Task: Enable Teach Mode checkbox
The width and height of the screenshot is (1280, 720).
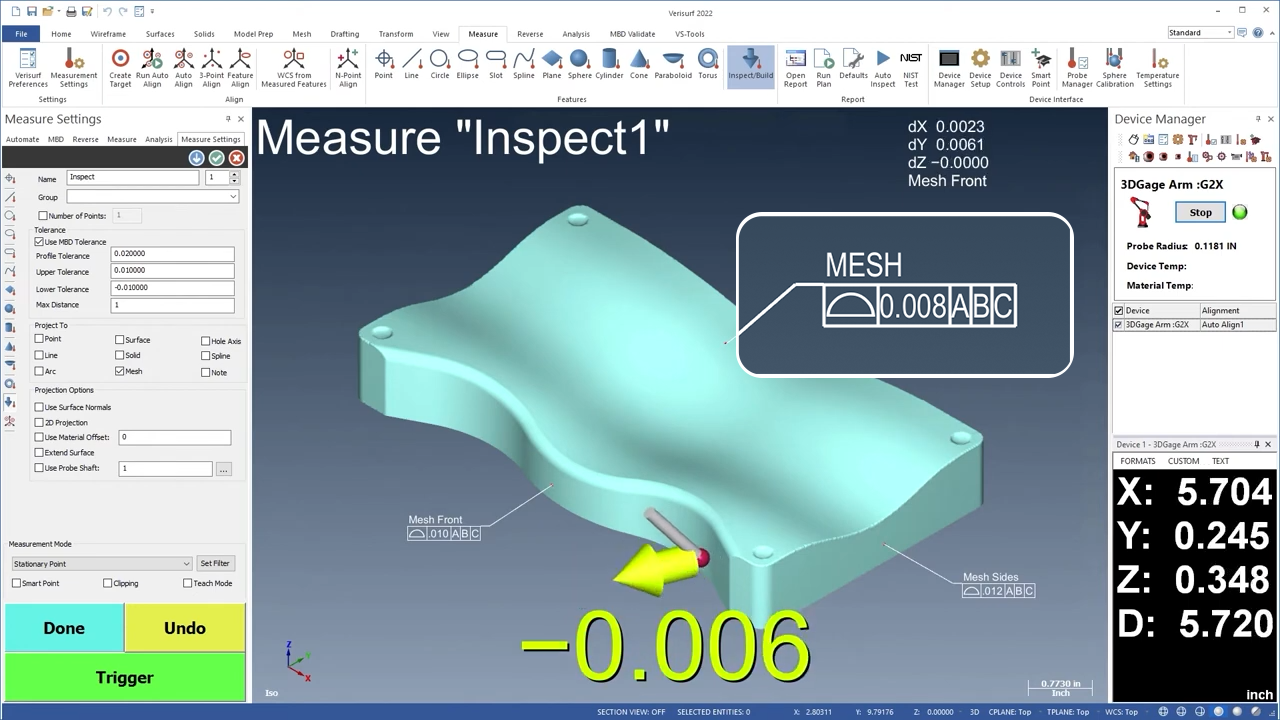Action: pyautogui.click(x=187, y=583)
